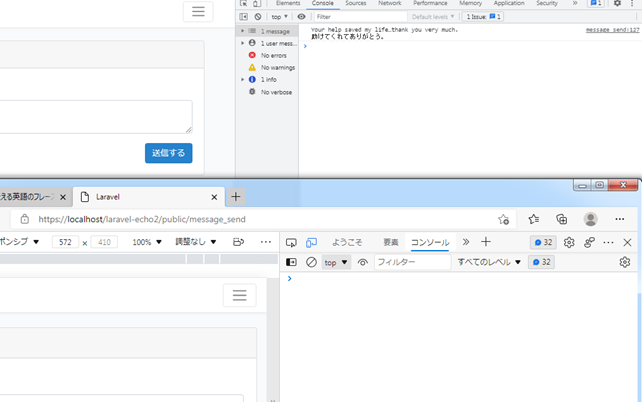Open the profile avatar in Edge

(590, 219)
